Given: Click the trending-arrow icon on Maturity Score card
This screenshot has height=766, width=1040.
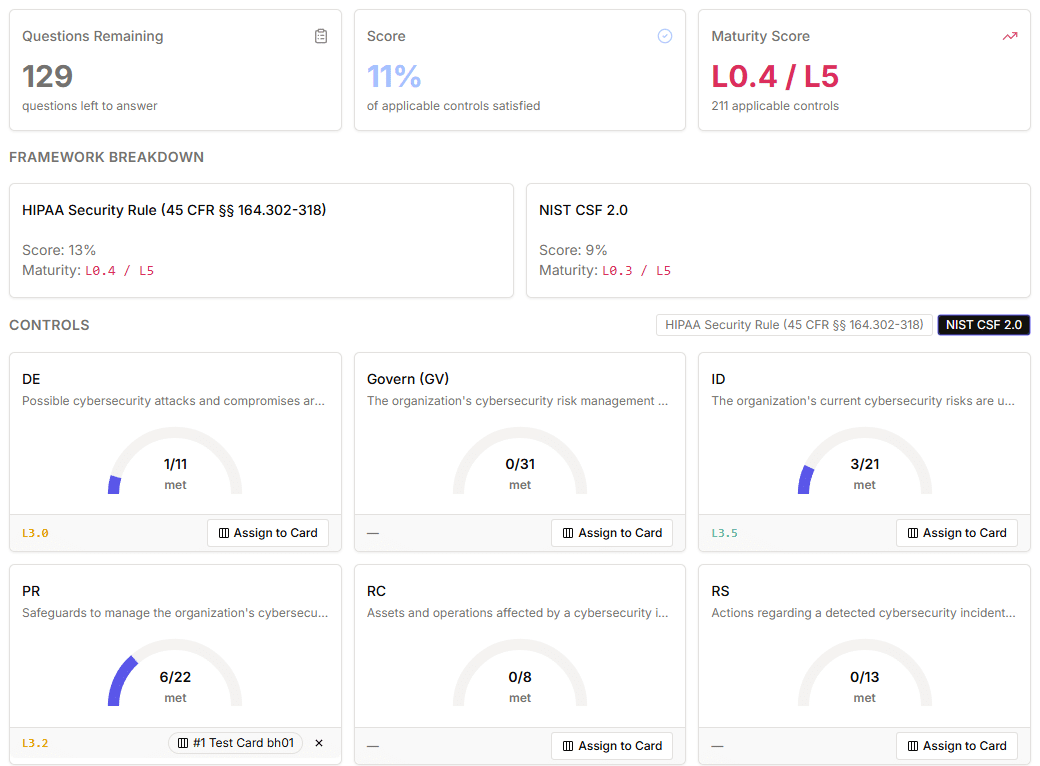Looking at the screenshot, I should [1009, 35].
